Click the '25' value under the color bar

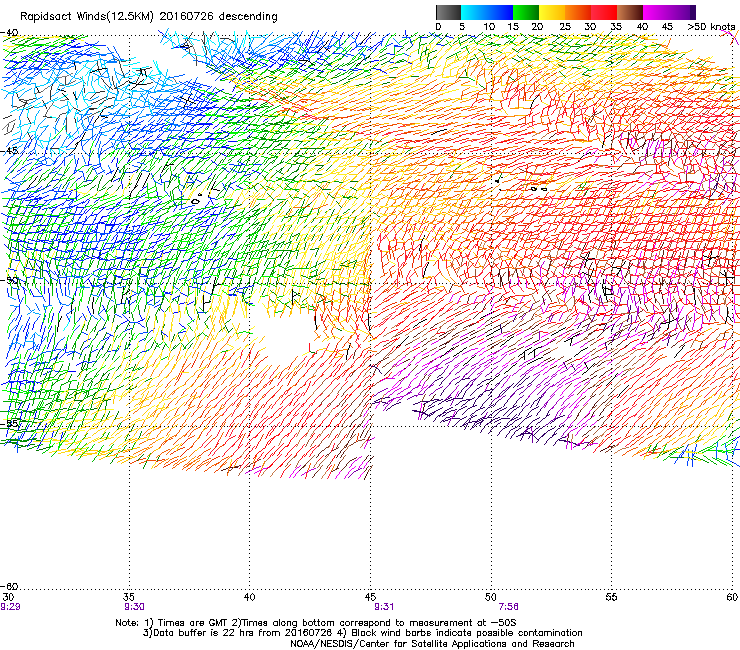coord(565,27)
